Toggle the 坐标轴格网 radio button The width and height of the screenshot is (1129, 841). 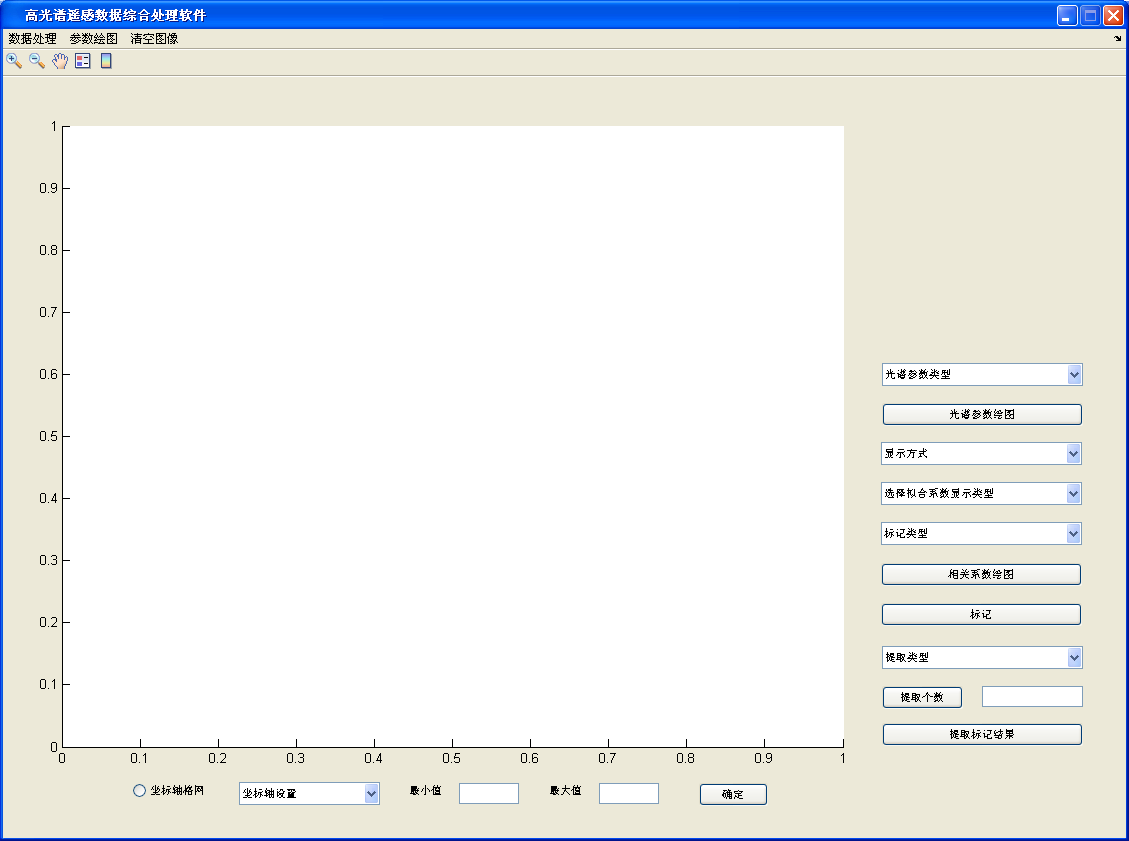pyautogui.click(x=140, y=791)
